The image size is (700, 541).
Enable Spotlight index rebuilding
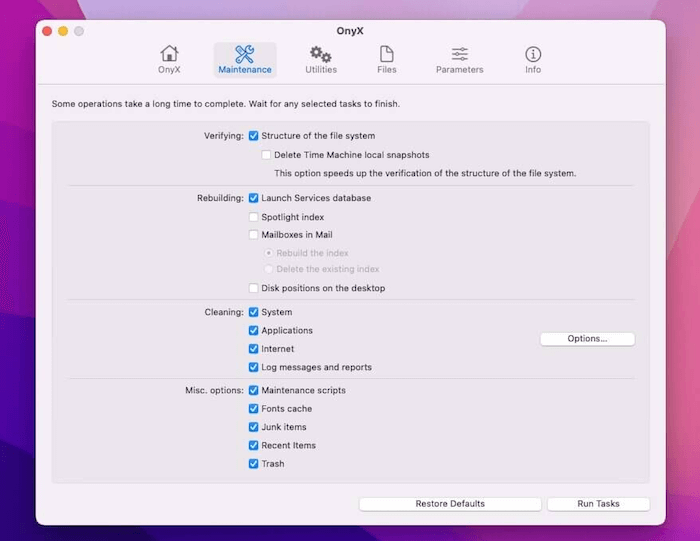click(x=254, y=217)
